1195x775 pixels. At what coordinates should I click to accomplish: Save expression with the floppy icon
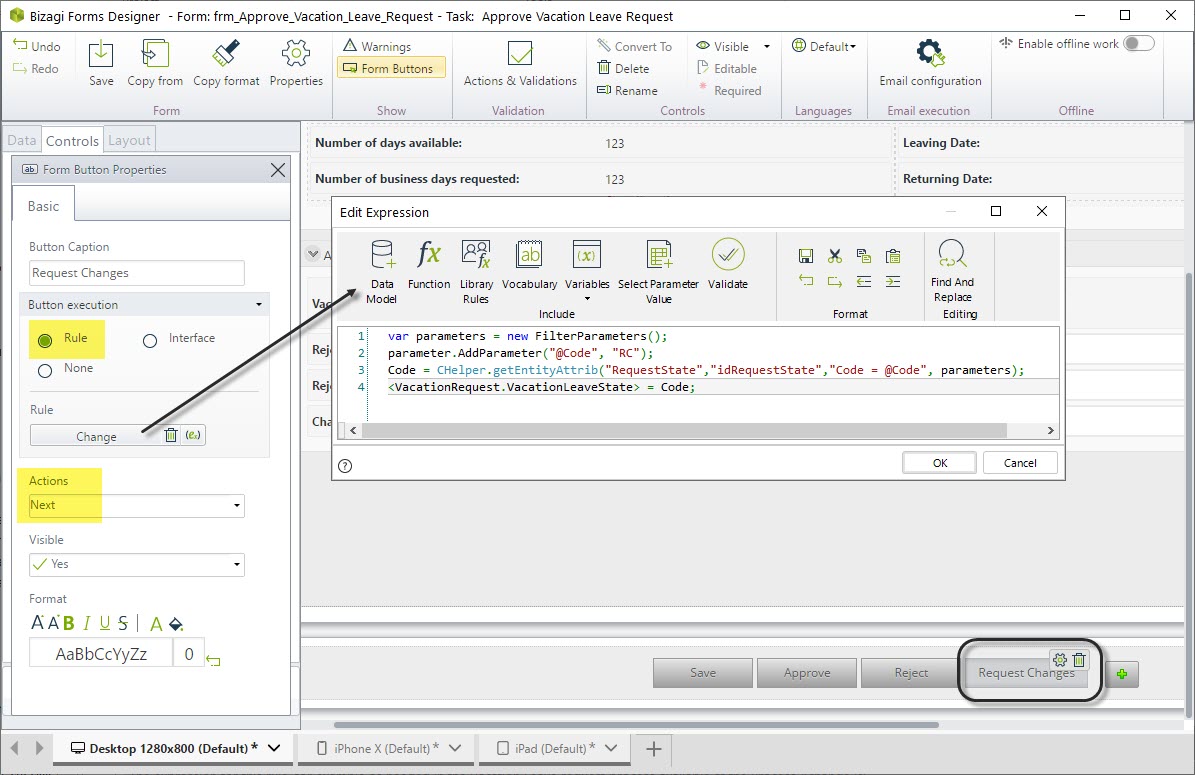click(x=806, y=256)
